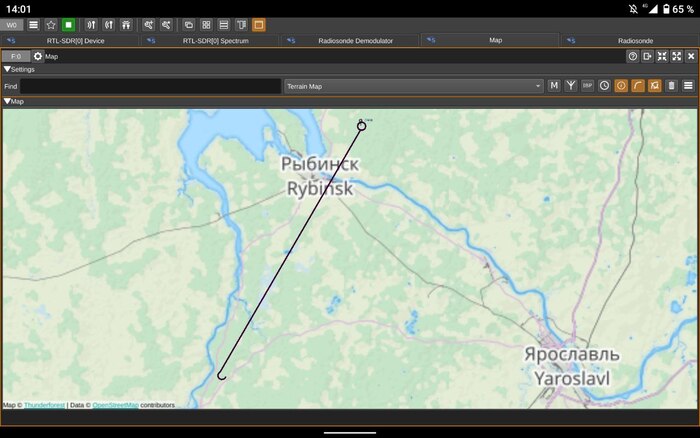
Task: Tap the battery indicator in the status bar
Action: (x=666, y=9)
